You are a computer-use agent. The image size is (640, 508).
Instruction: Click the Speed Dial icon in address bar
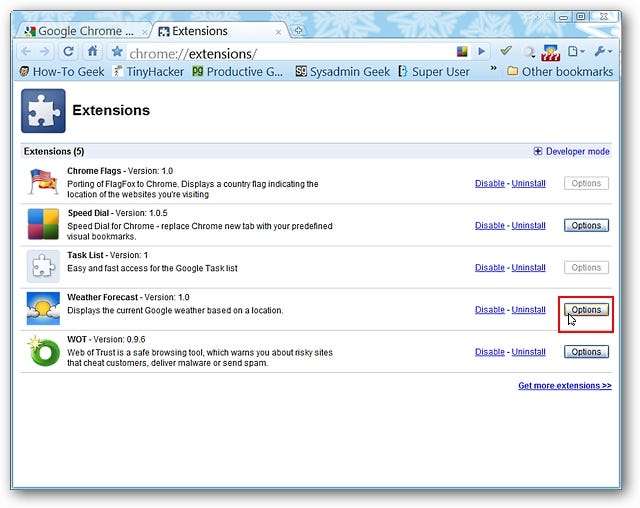(462, 51)
